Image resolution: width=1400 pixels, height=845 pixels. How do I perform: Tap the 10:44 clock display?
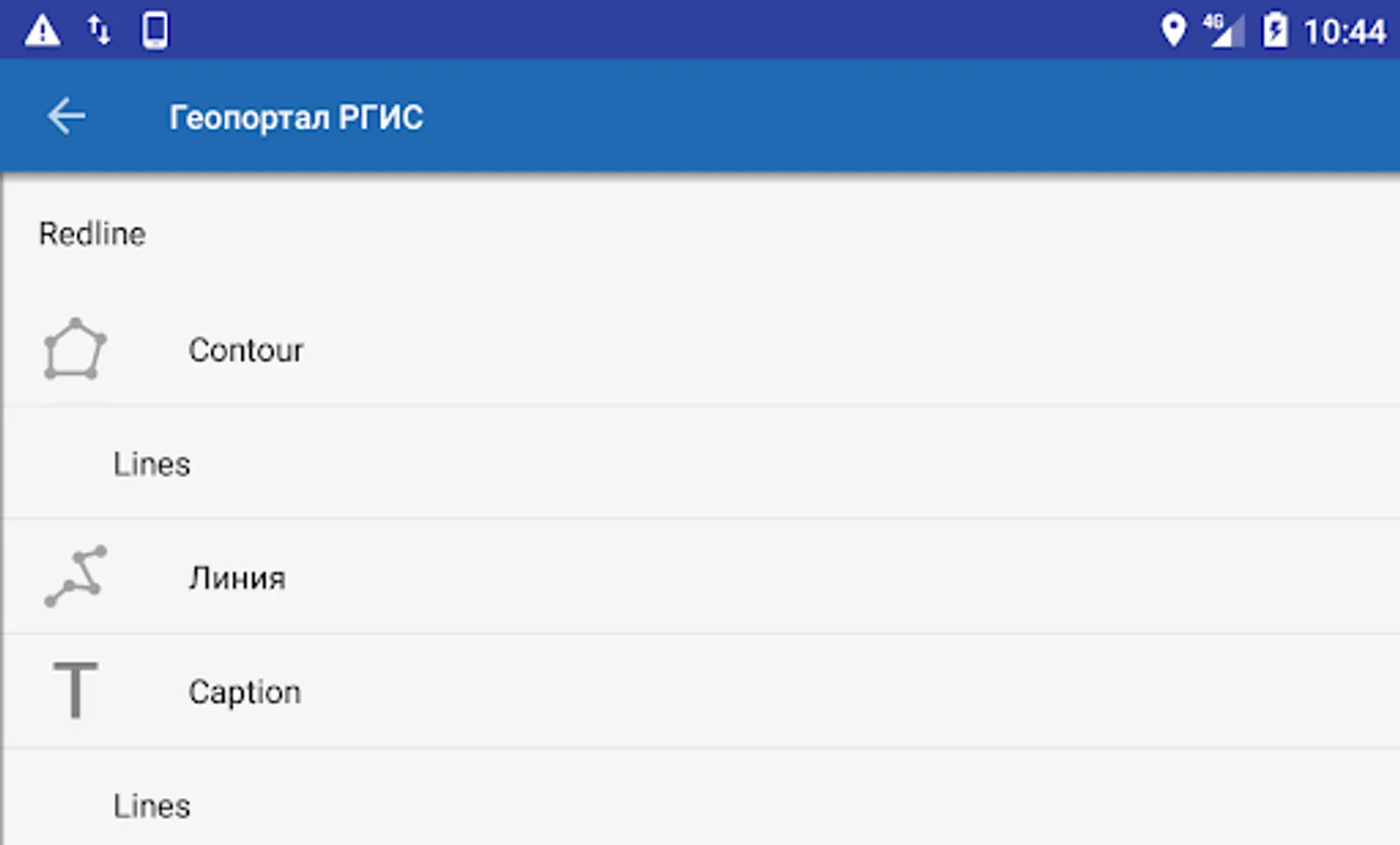tap(1345, 32)
